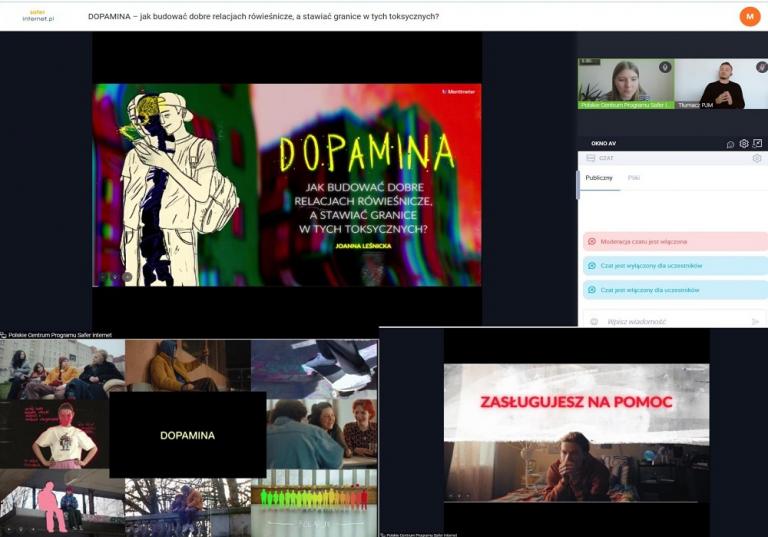
Task: Pop out the OKNO AV window
Action: click(x=757, y=143)
